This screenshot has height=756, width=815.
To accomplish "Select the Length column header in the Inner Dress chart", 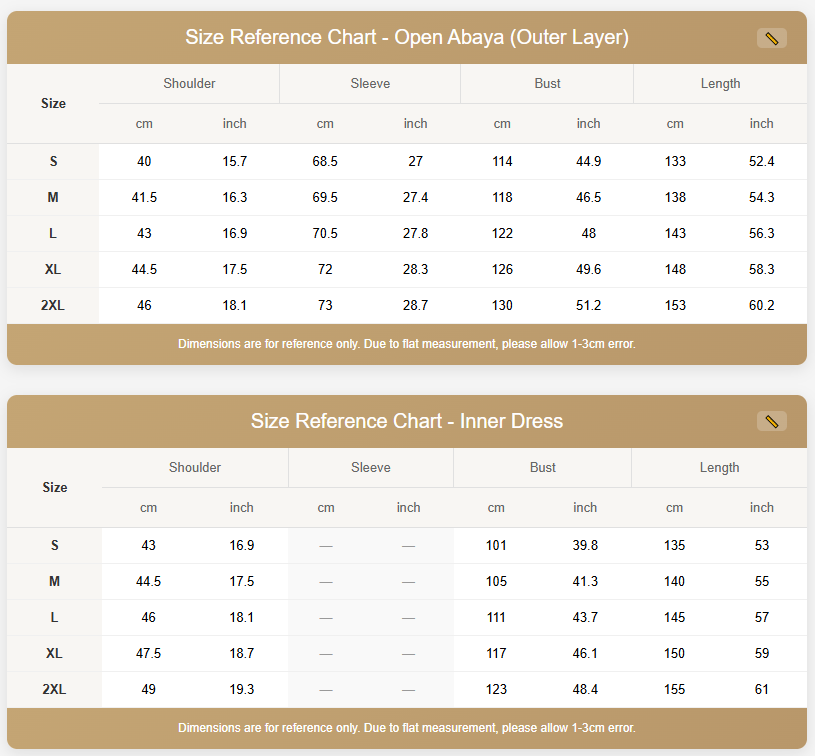I will pyautogui.click(x=719, y=467).
